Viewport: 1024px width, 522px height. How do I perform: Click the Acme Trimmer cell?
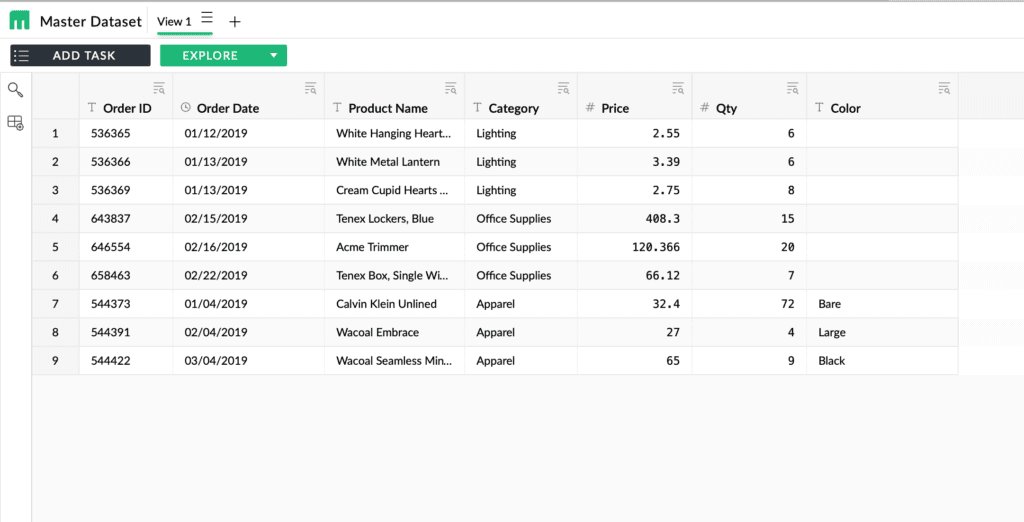tap(394, 247)
